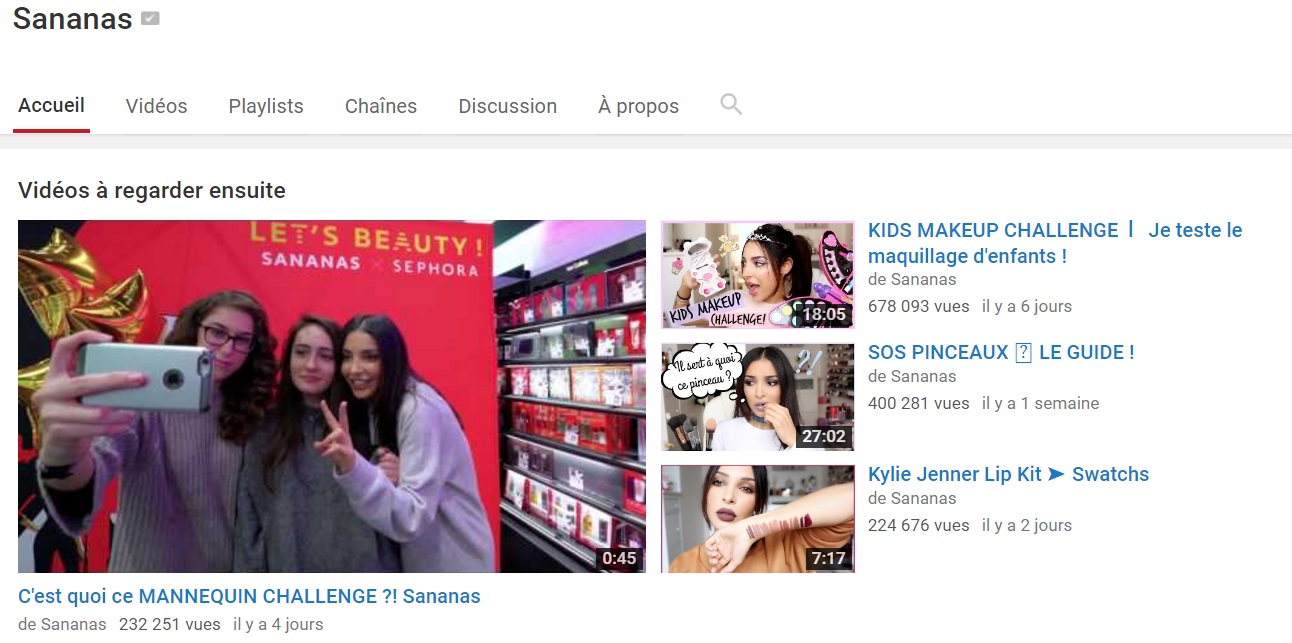Switch to the Vidéos tab
This screenshot has width=1292, height=643.
pos(156,106)
